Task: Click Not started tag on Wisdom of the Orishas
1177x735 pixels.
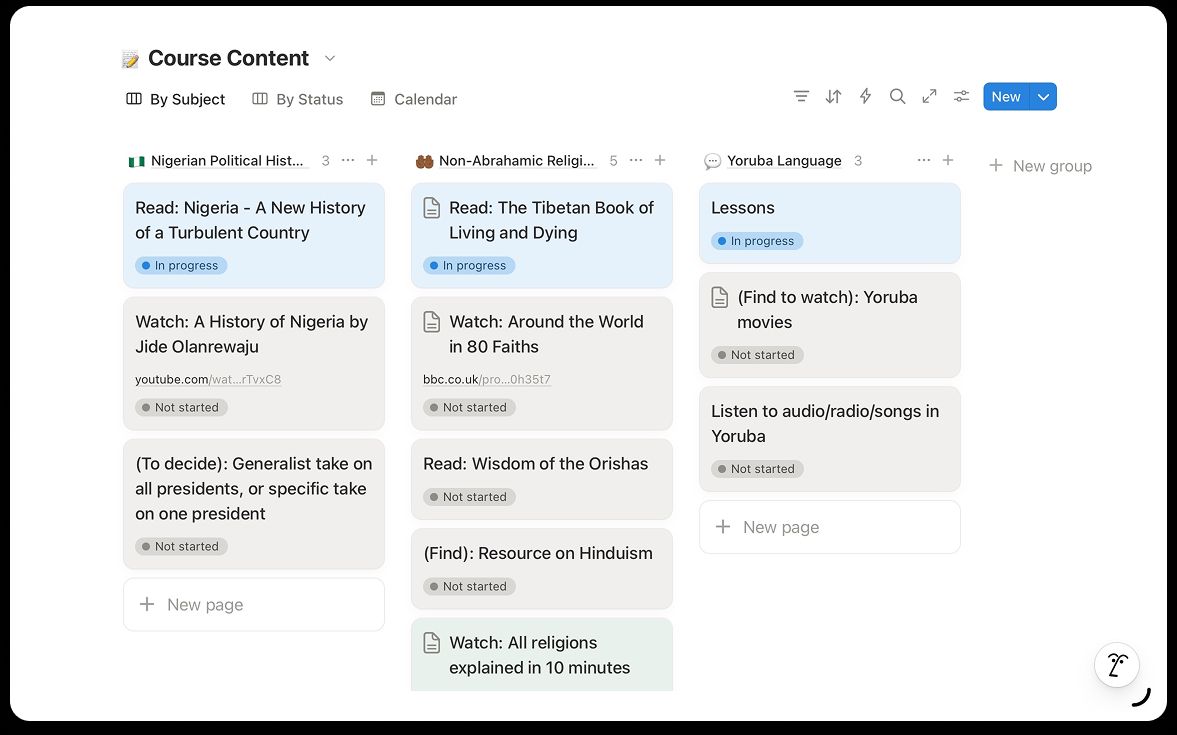Action: [469, 496]
